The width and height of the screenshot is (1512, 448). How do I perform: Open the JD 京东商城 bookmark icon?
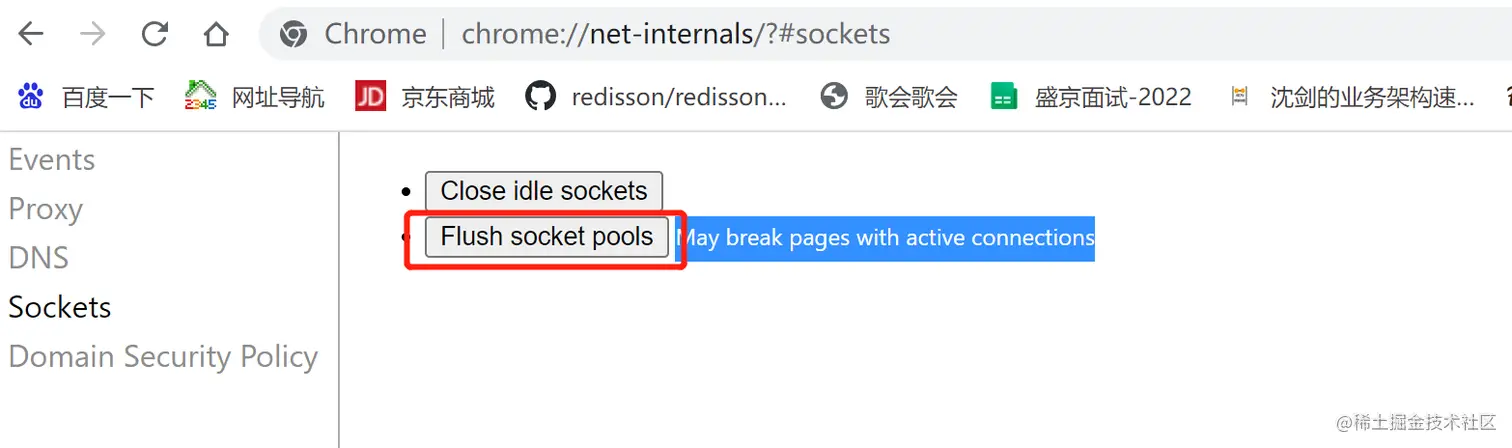pos(370,96)
